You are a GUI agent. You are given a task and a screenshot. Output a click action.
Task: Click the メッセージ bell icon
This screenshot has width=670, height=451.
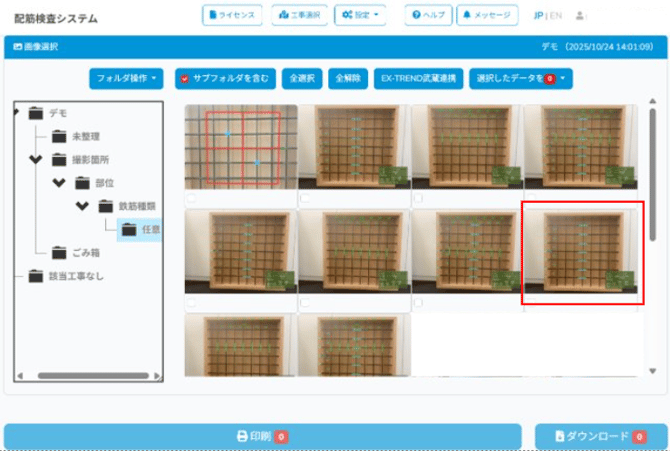[468, 16]
